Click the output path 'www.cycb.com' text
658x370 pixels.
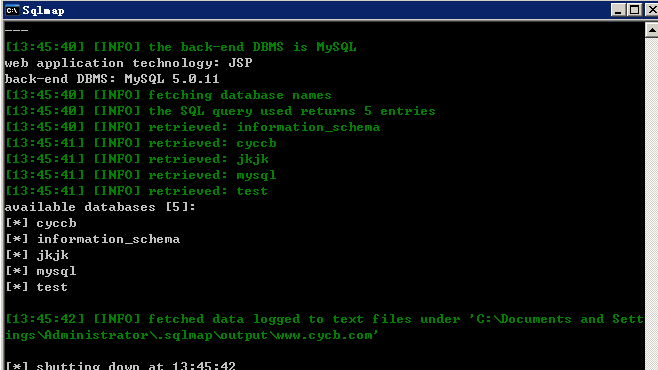324,335
